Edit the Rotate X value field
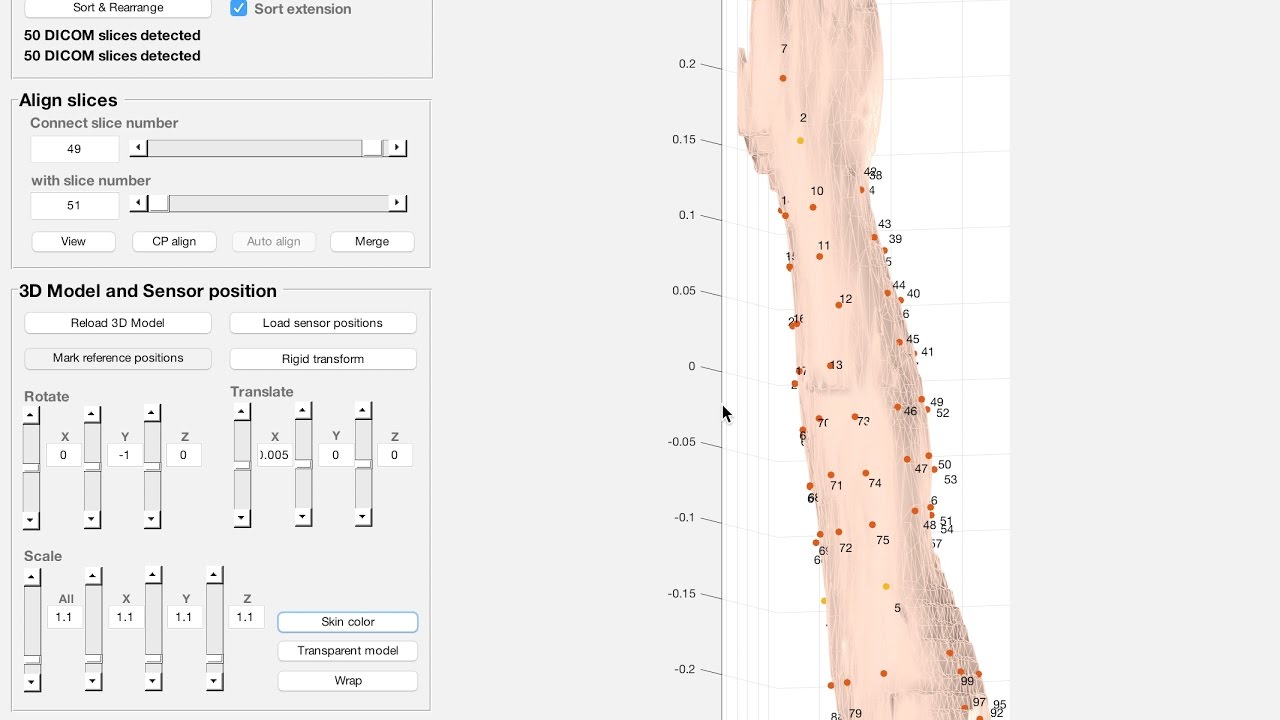Viewport: 1280px width, 720px height. [63, 455]
